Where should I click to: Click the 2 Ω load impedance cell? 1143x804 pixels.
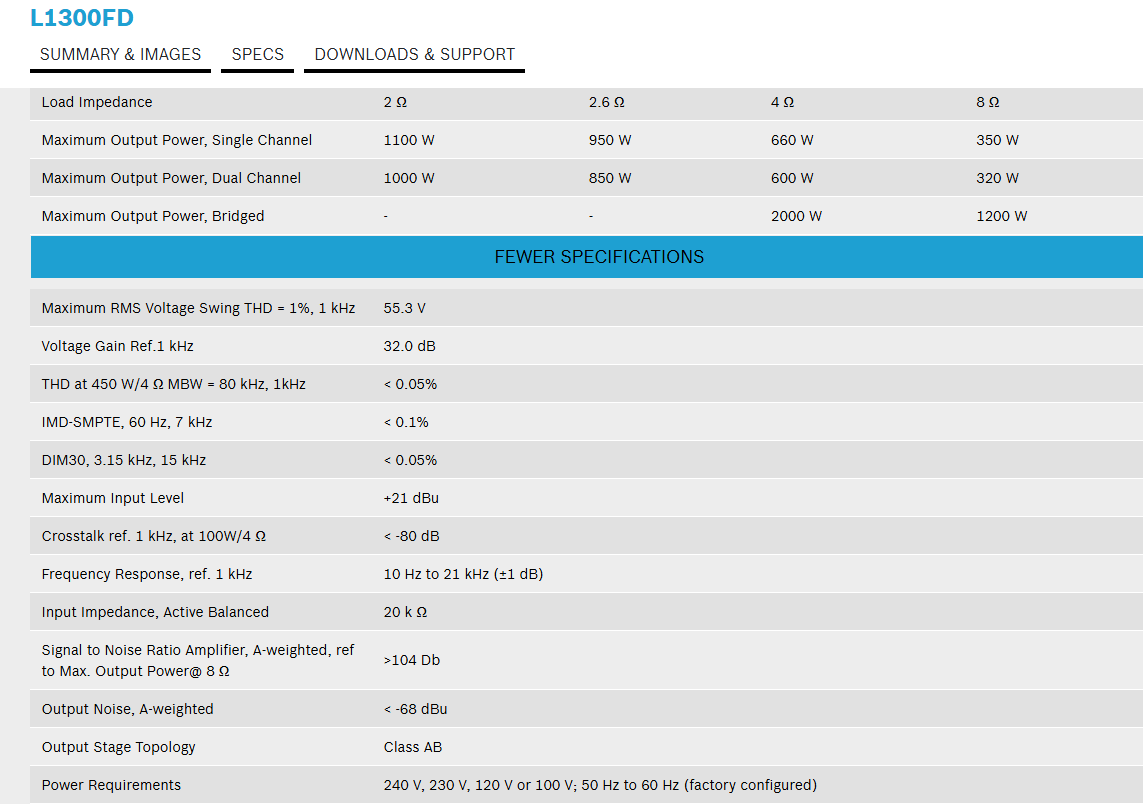pyautogui.click(x=395, y=102)
